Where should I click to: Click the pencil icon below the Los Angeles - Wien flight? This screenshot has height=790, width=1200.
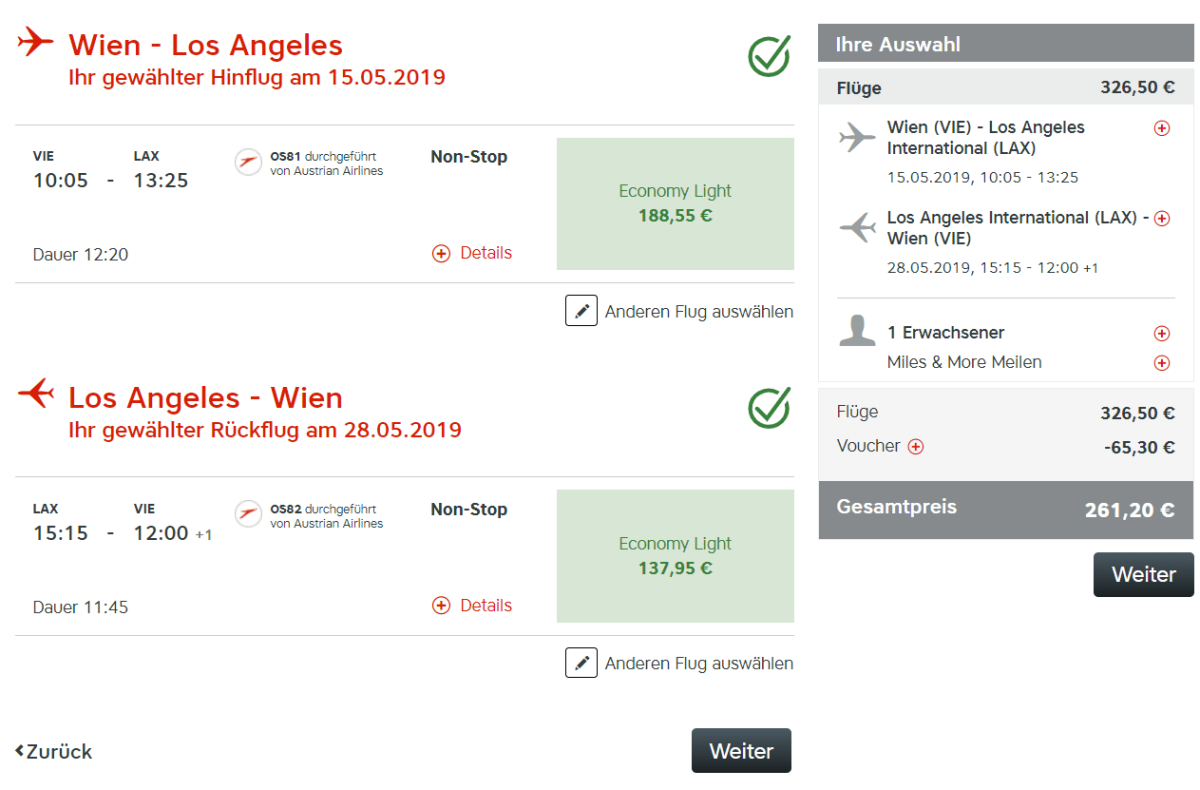coord(581,663)
